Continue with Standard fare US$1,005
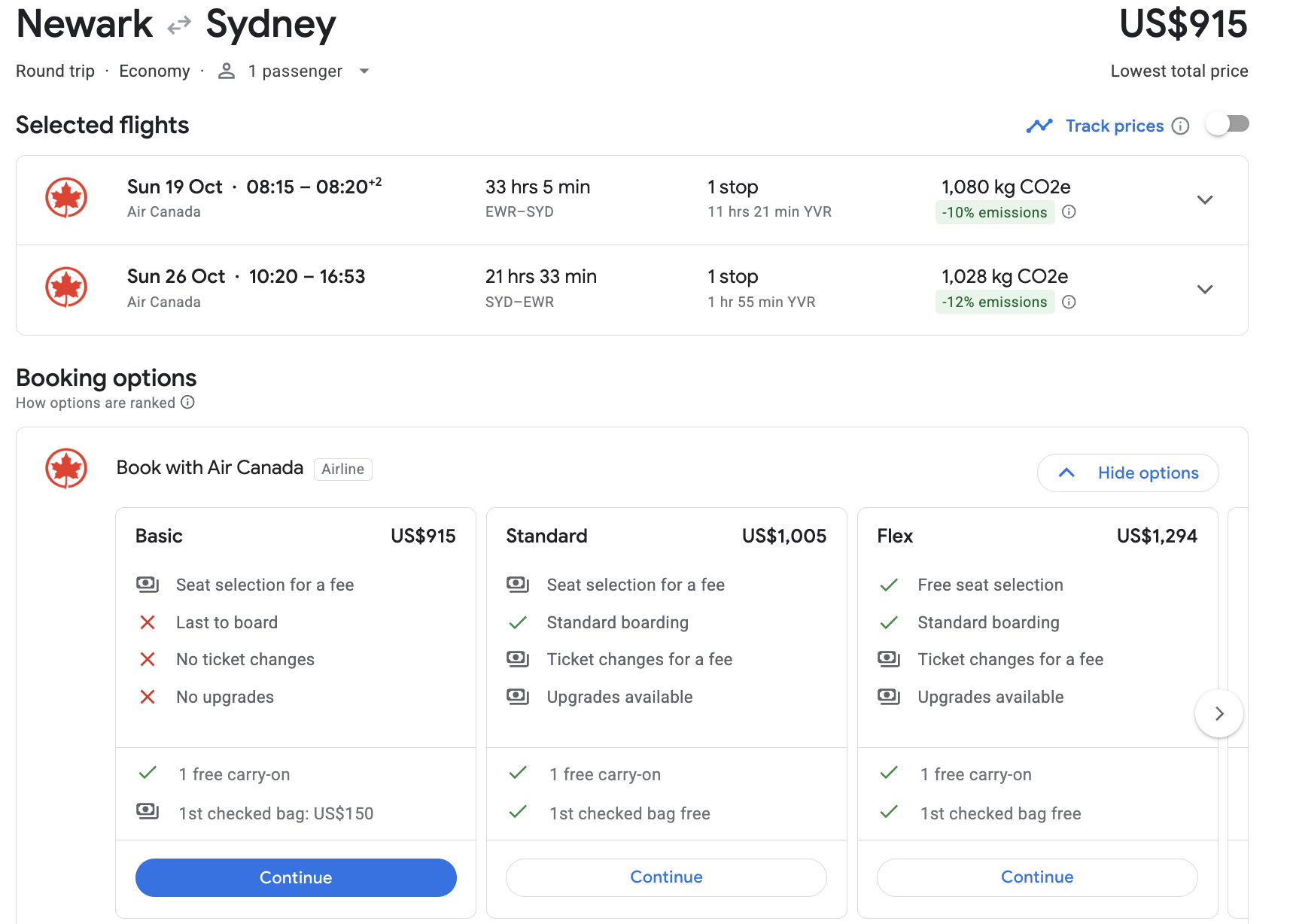This screenshot has height=924, width=1293. coord(666,877)
